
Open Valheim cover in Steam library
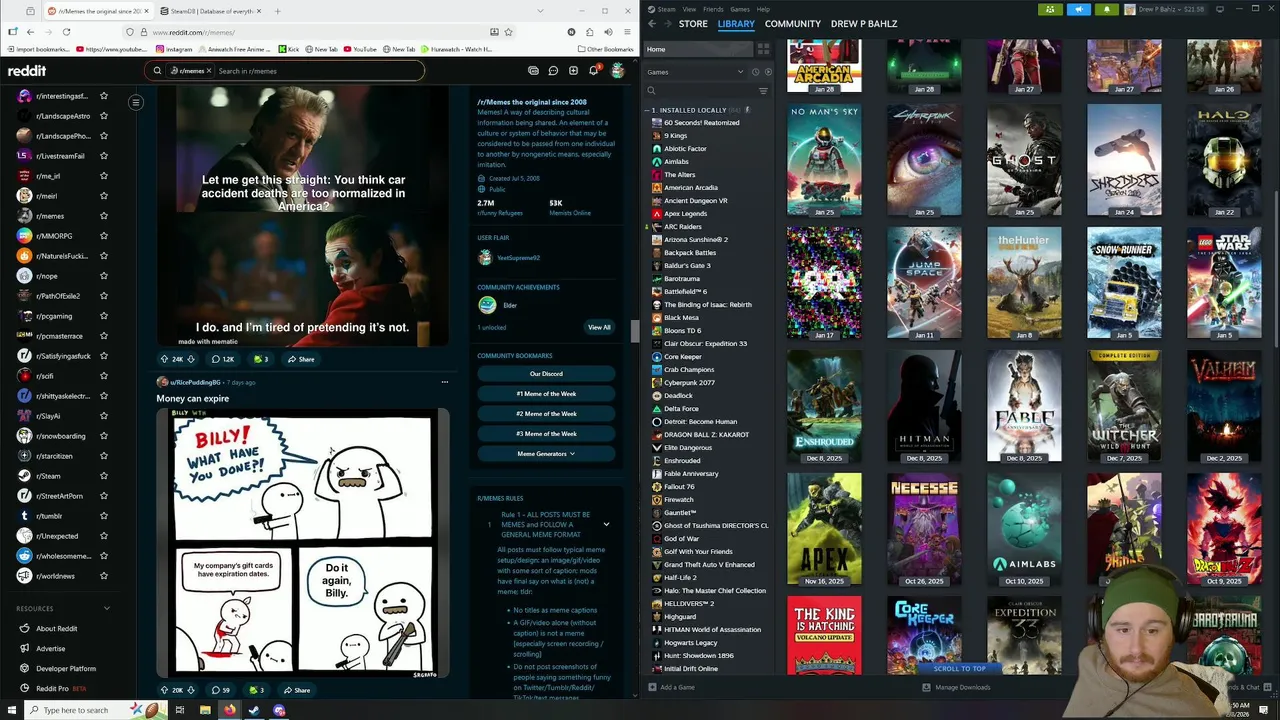click(1224, 406)
